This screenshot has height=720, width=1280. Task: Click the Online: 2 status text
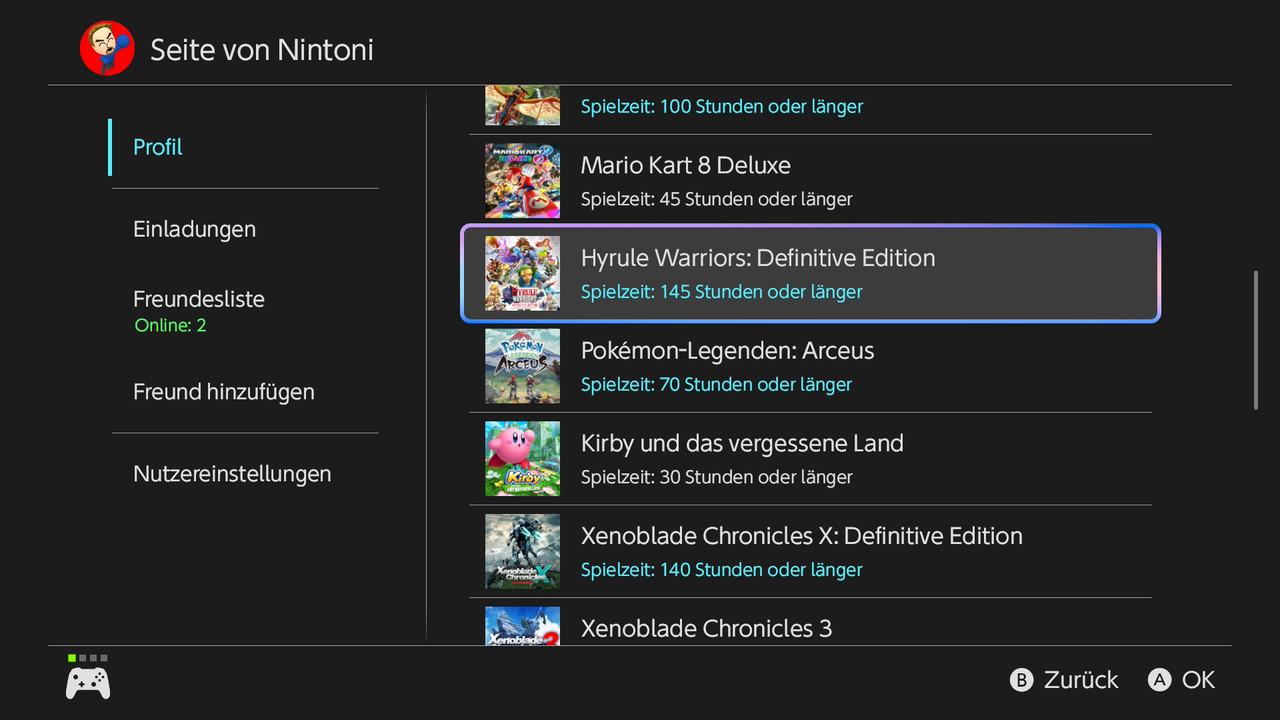tap(170, 326)
